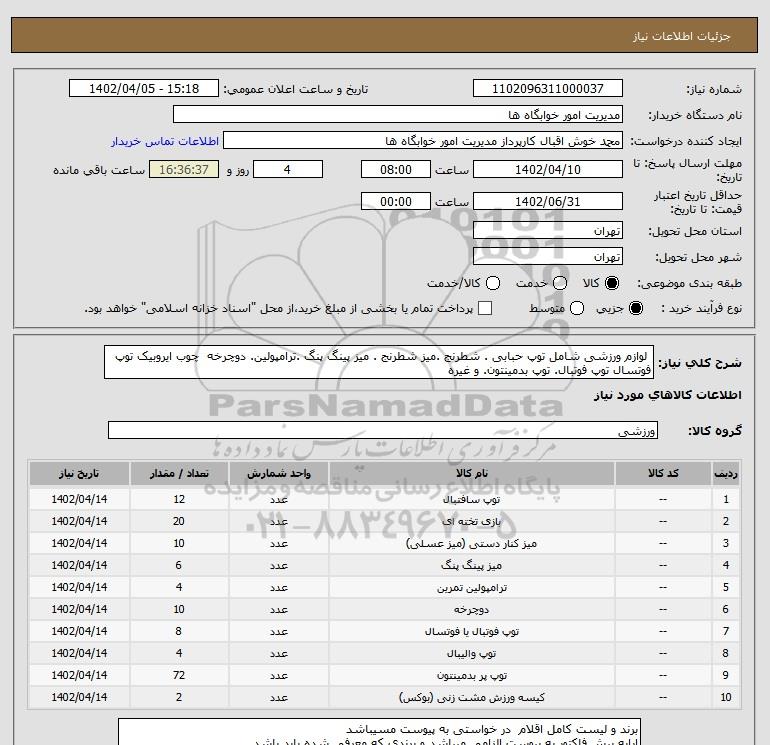The height and width of the screenshot is (745, 770).
Task: Click the announcement date field 1402/04/05 - 15:18
Action: (x=144, y=88)
